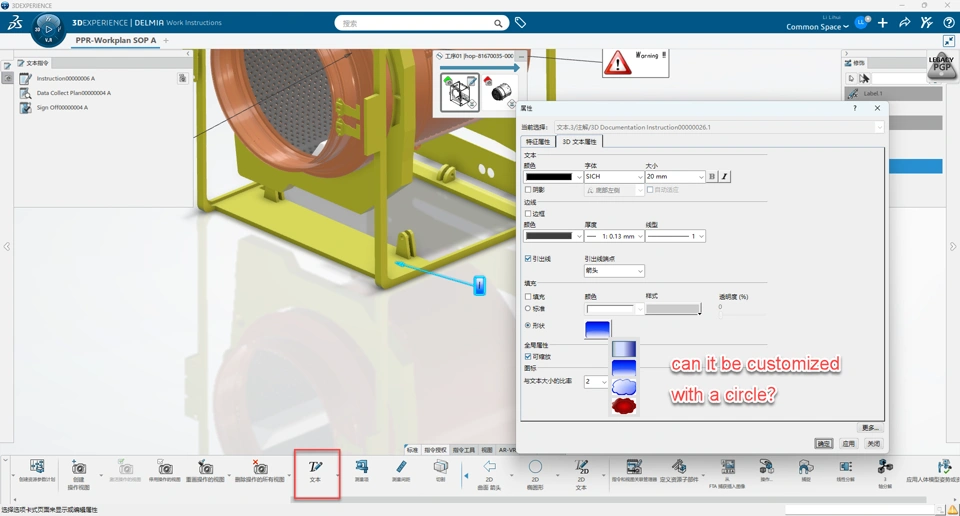
Task: Click the 确定 OK button
Action: 823,444
